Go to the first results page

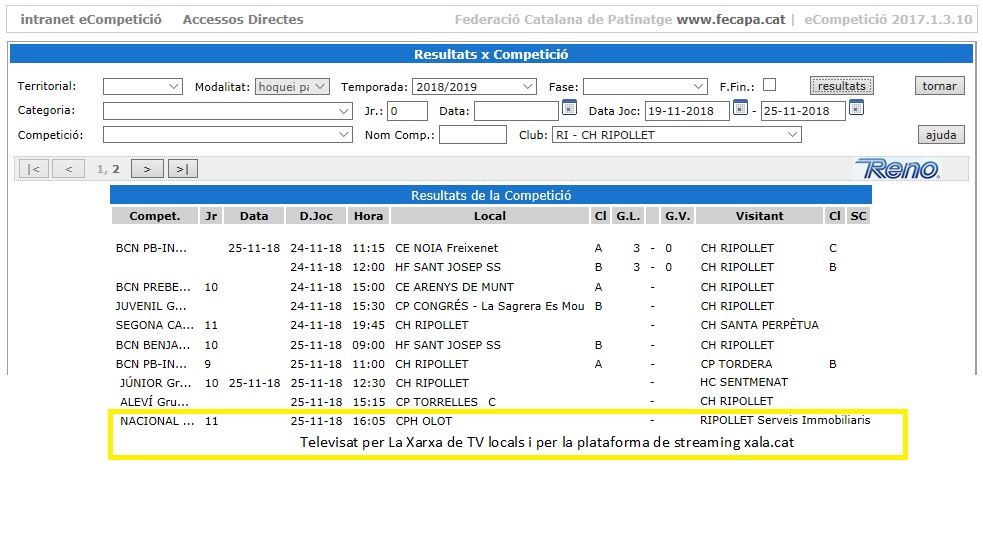coord(33,169)
